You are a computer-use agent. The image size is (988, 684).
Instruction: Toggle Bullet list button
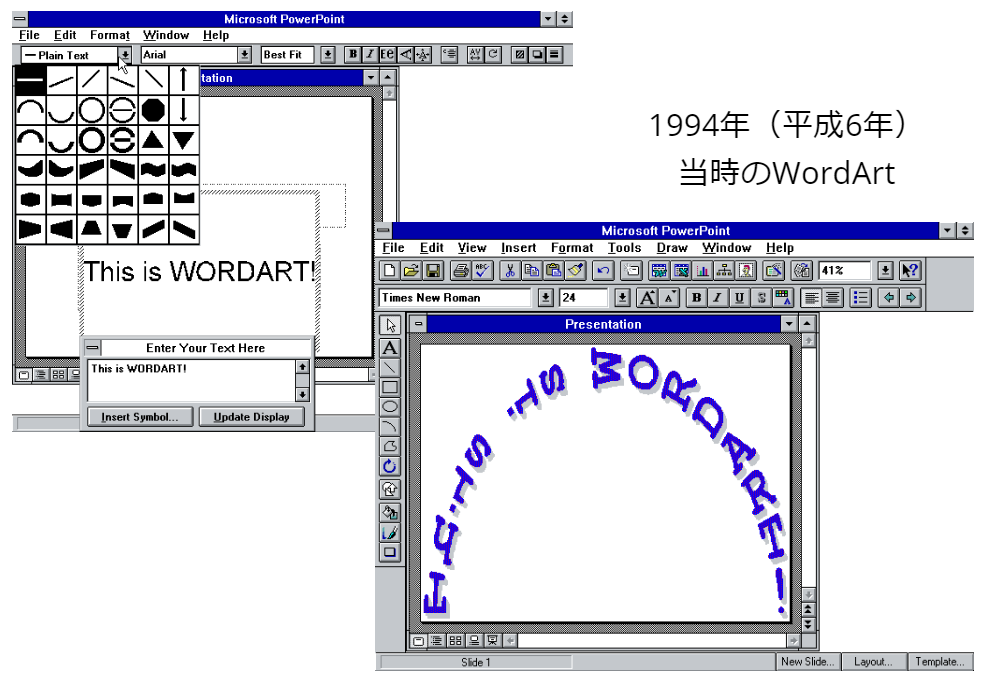click(860, 298)
